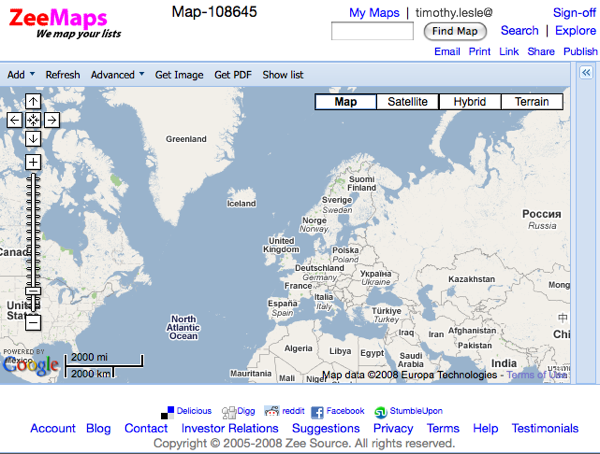Click the Share link
The width and height of the screenshot is (600, 454).
(541, 51)
